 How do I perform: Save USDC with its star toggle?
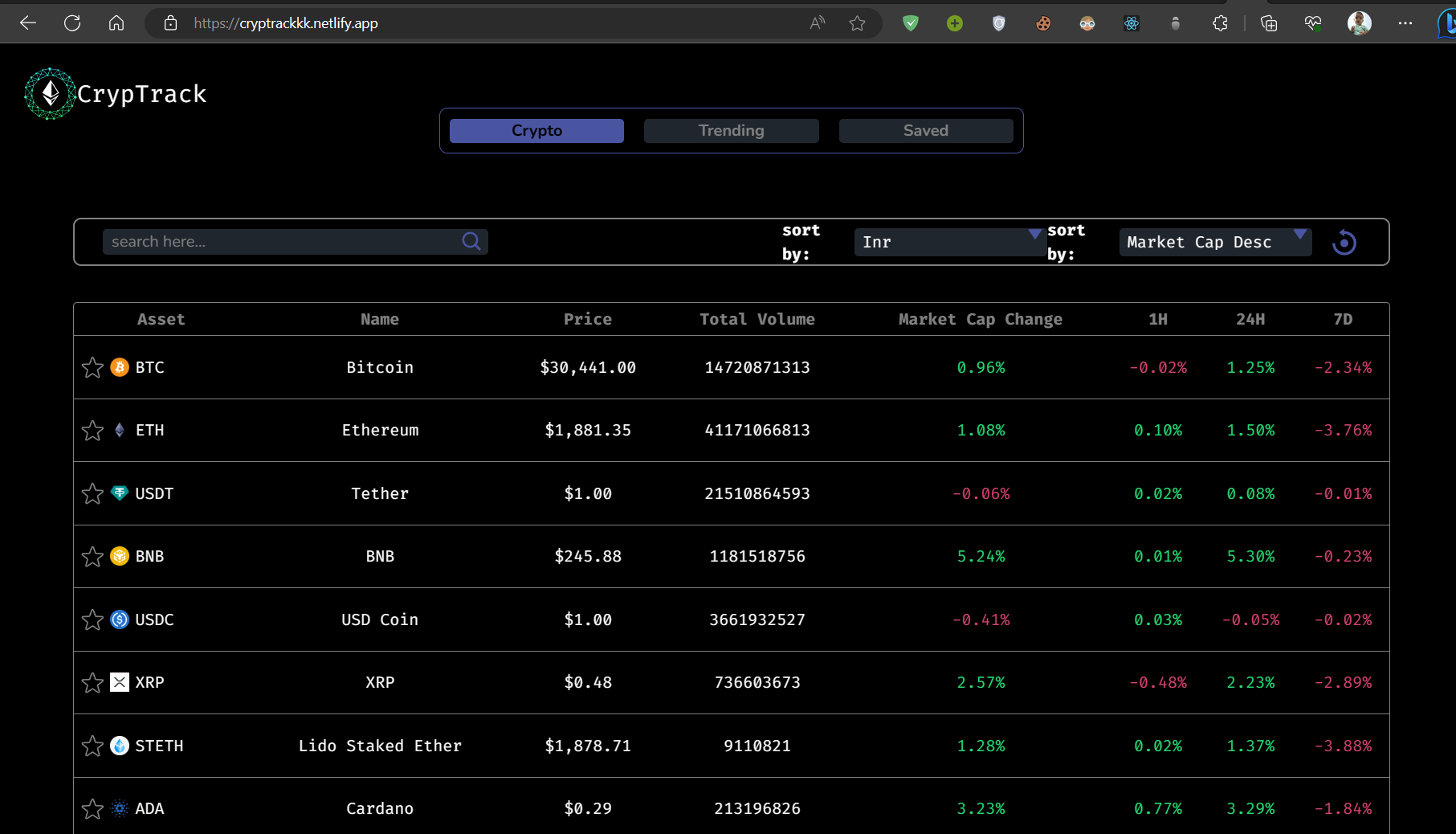click(x=92, y=619)
